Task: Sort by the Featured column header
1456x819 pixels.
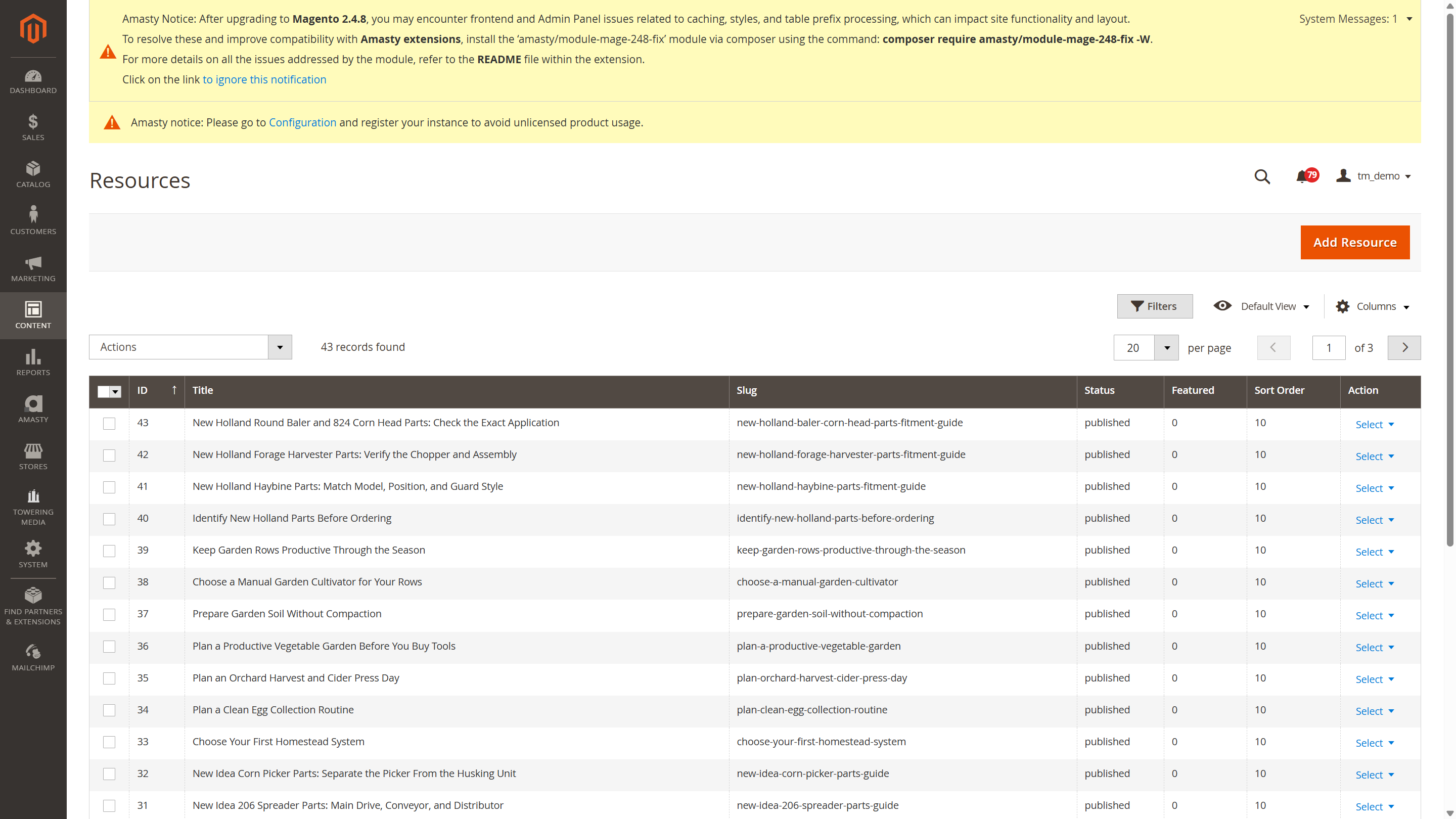Action: (1192, 390)
